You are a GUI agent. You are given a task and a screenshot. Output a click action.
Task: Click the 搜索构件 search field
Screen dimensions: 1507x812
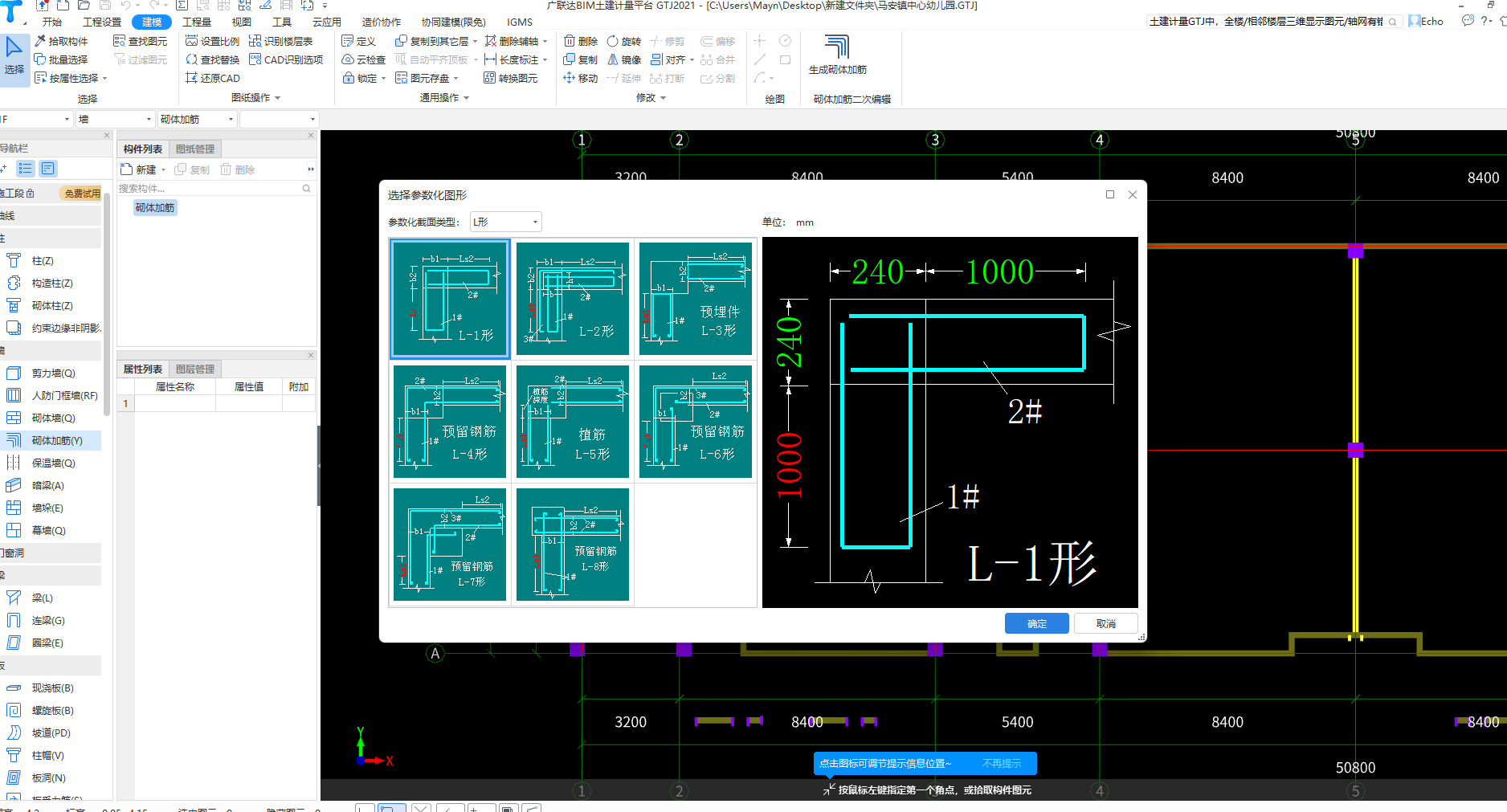(214, 188)
